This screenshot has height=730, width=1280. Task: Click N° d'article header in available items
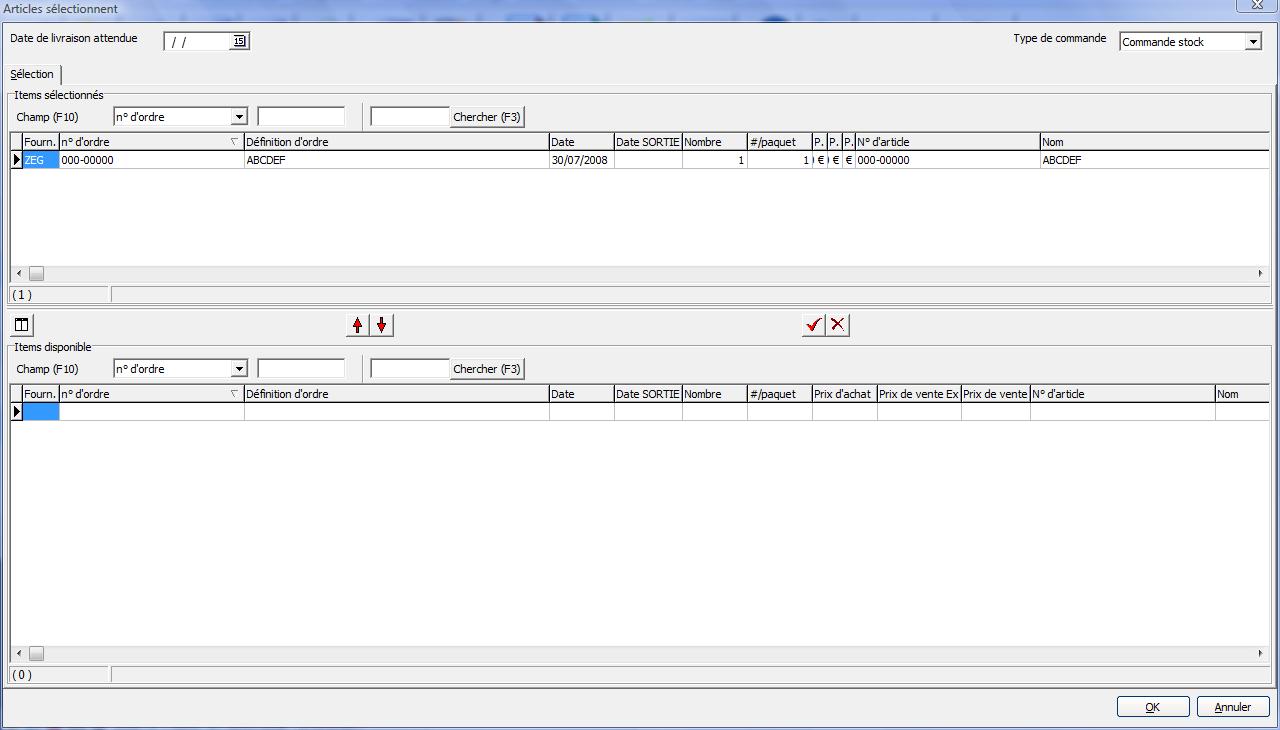[1123, 394]
